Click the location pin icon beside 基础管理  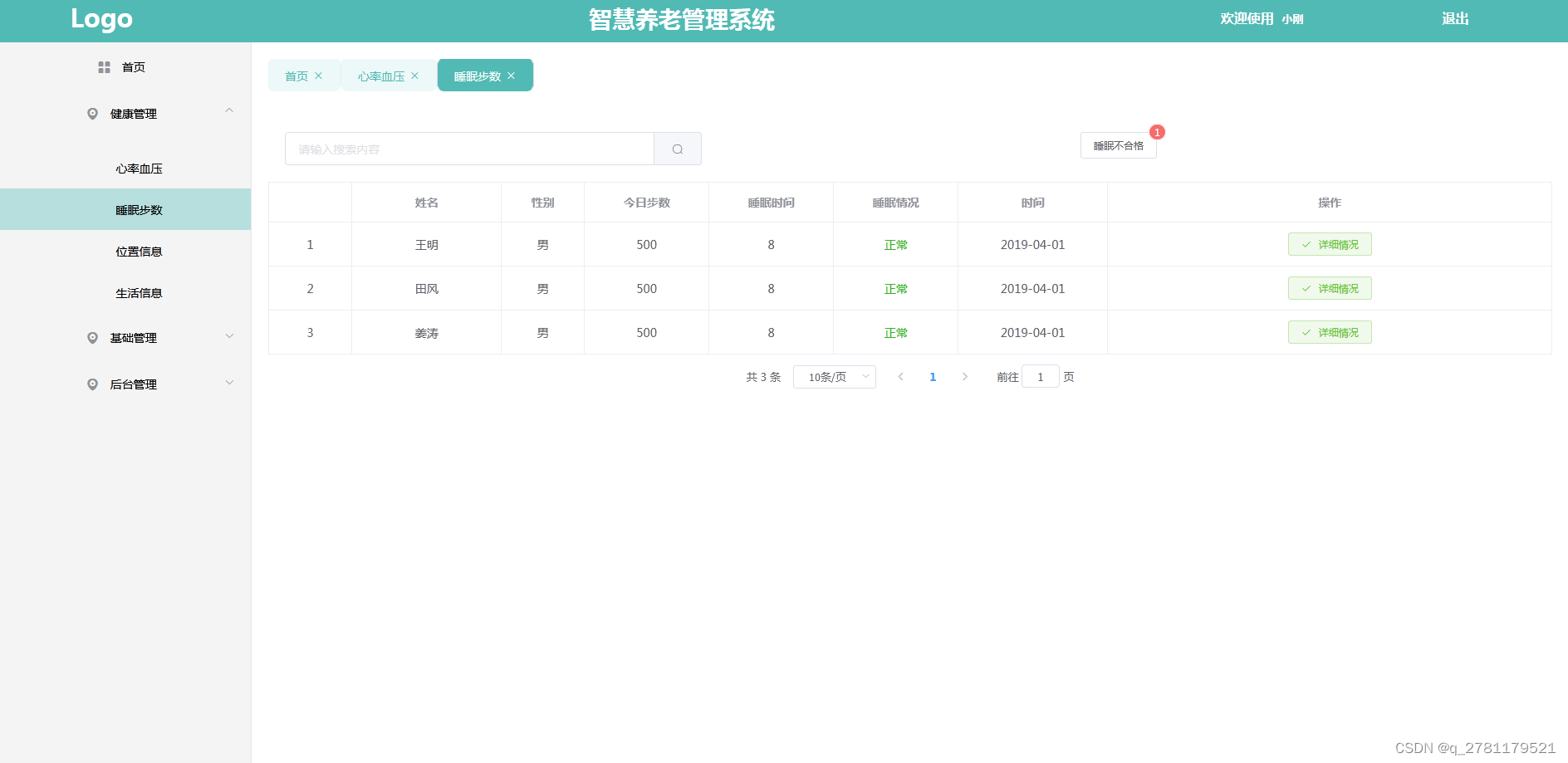point(92,338)
